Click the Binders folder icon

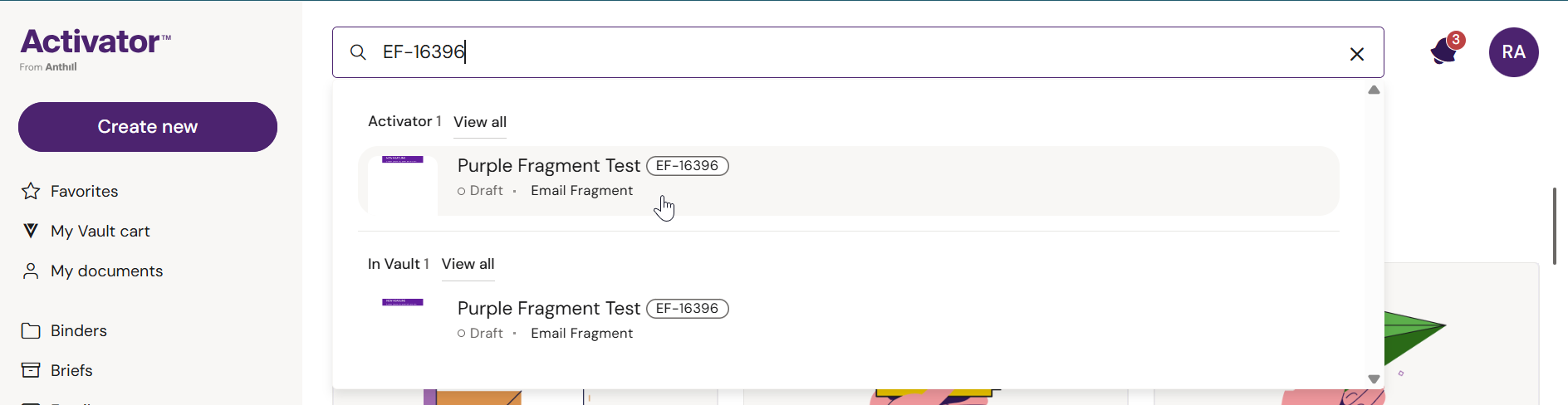click(x=31, y=331)
